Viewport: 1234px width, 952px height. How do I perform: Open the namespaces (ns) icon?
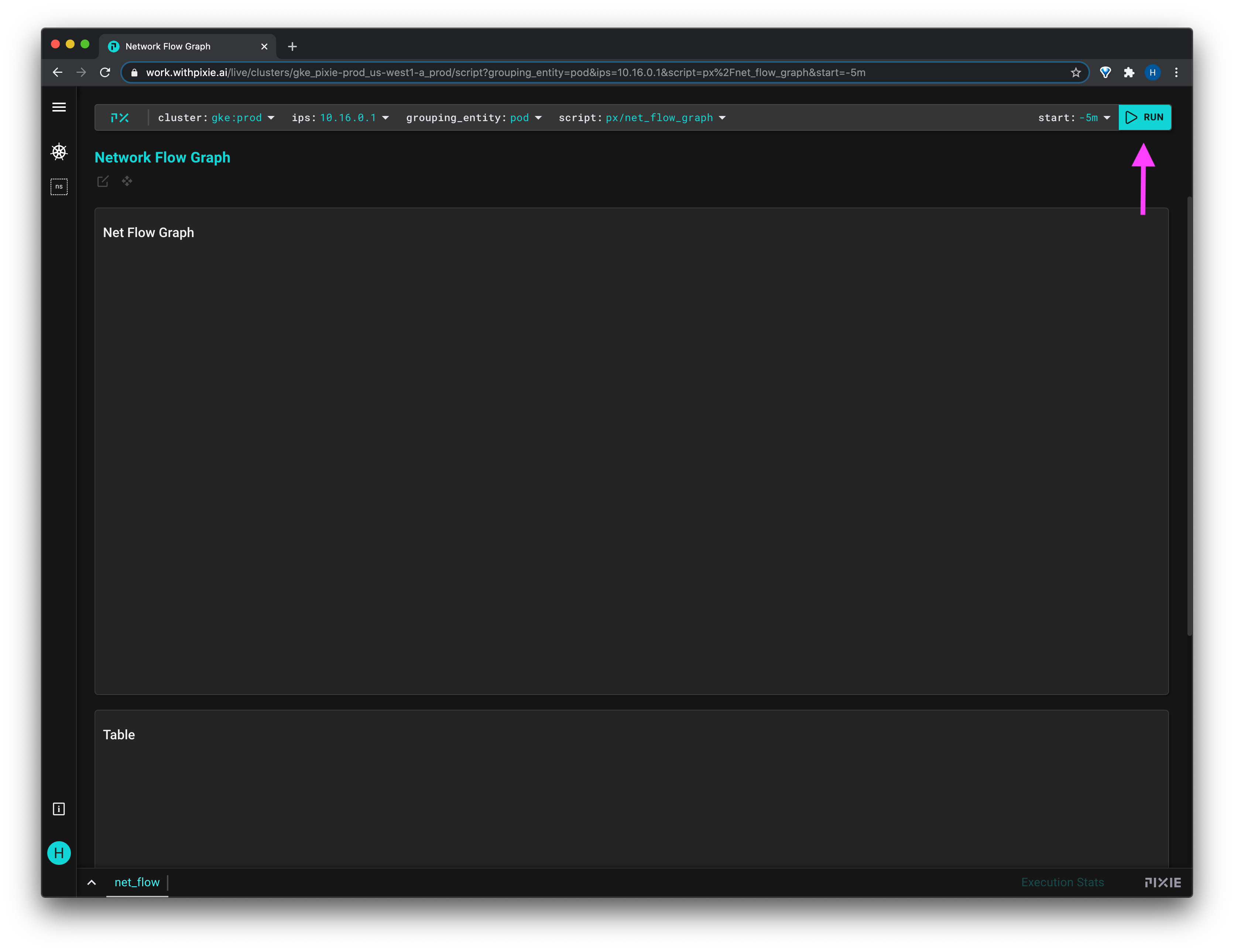[59, 186]
